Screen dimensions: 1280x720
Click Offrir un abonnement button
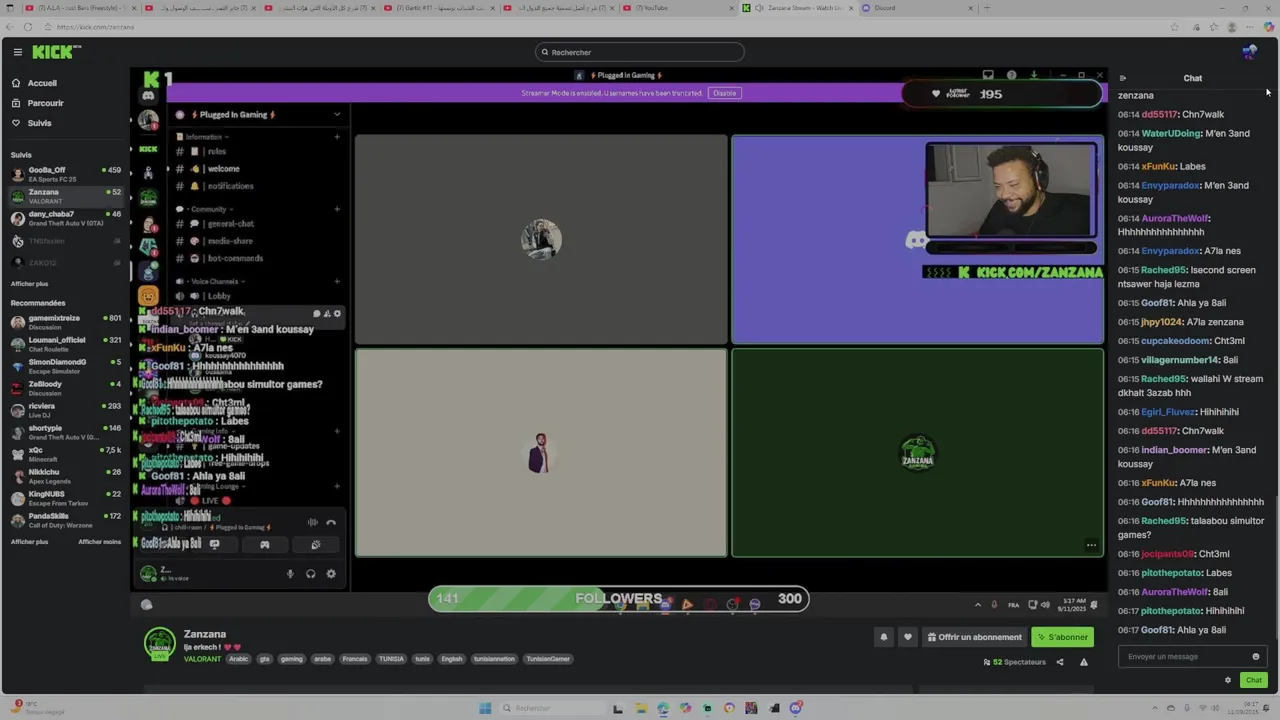pyautogui.click(x=974, y=637)
